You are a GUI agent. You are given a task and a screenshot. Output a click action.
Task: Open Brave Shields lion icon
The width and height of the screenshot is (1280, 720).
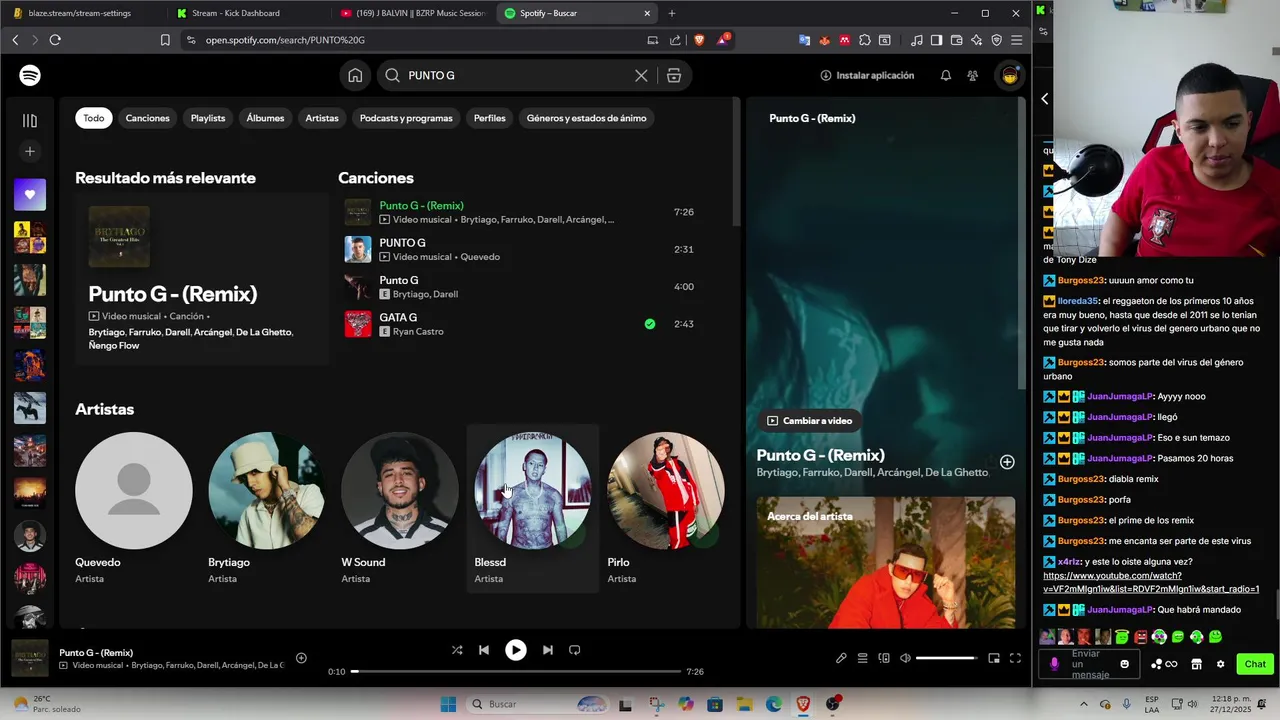pyautogui.click(x=698, y=40)
